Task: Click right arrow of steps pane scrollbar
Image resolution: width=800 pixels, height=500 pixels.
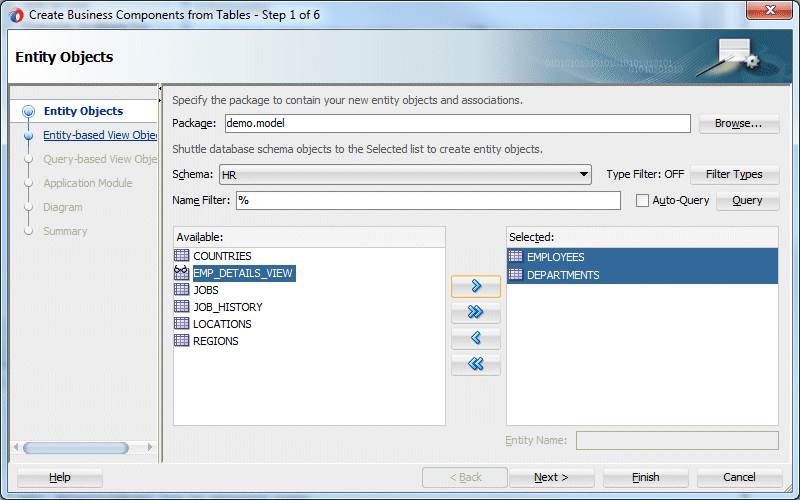Action: pyautogui.click(x=149, y=447)
